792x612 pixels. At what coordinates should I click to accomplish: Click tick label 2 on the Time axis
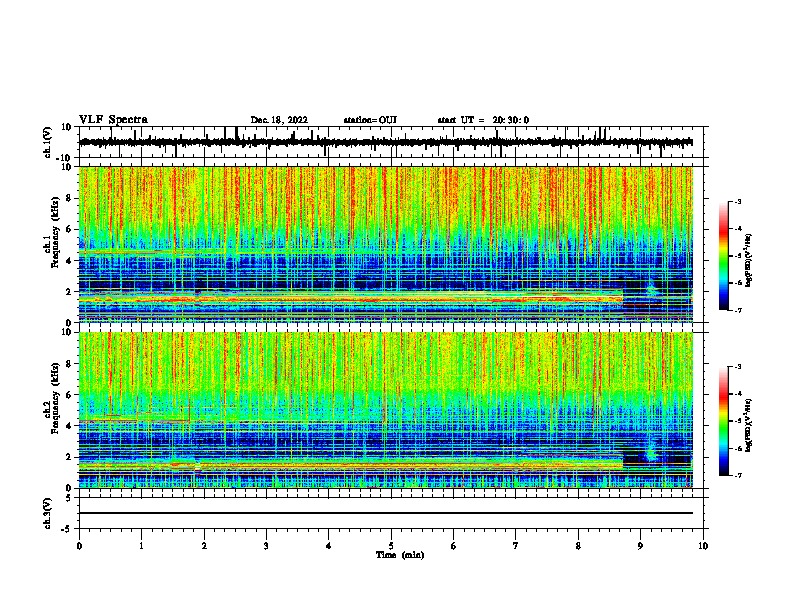(x=204, y=546)
